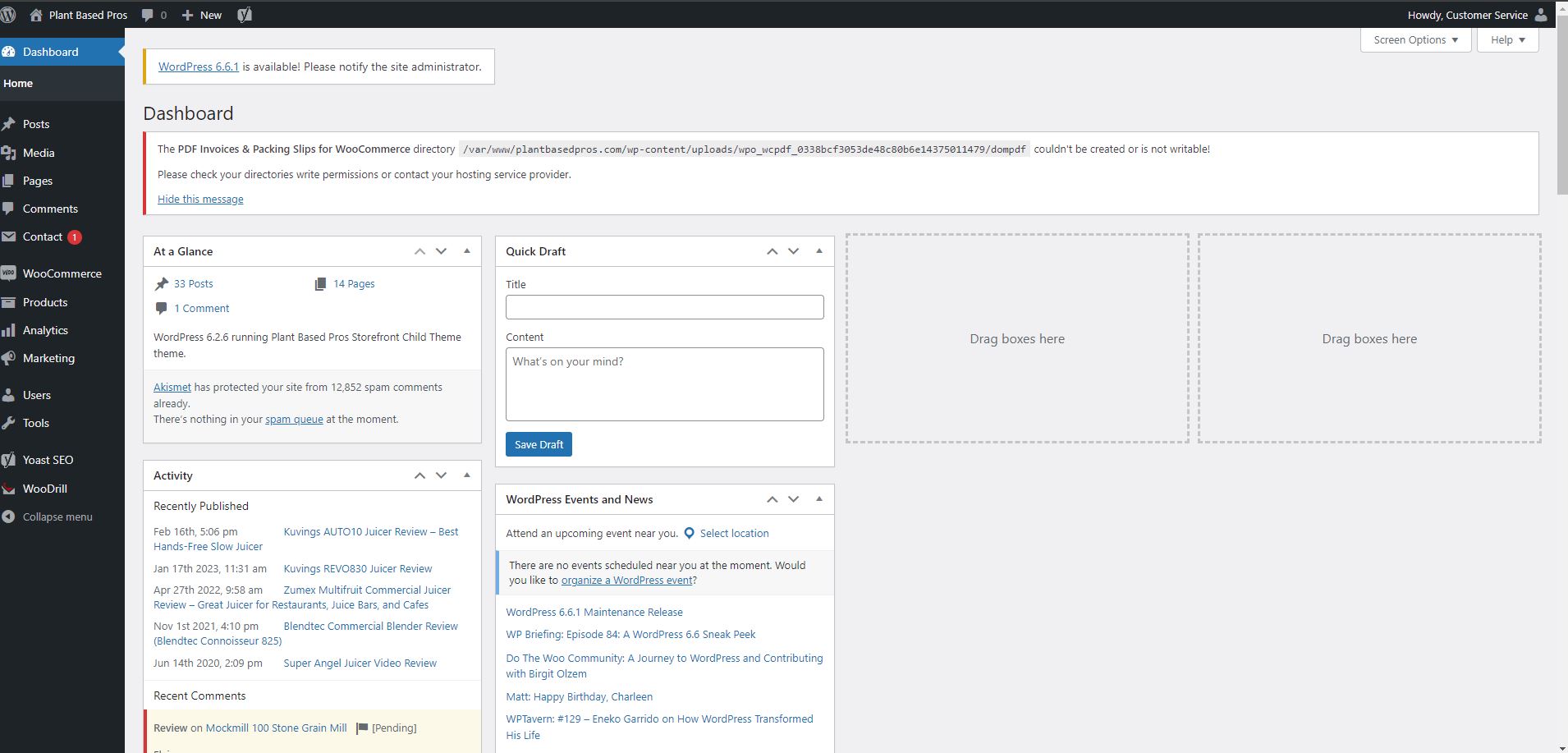Open the Help dropdown tab
The width and height of the screenshot is (1568, 753).
pyautogui.click(x=1508, y=39)
